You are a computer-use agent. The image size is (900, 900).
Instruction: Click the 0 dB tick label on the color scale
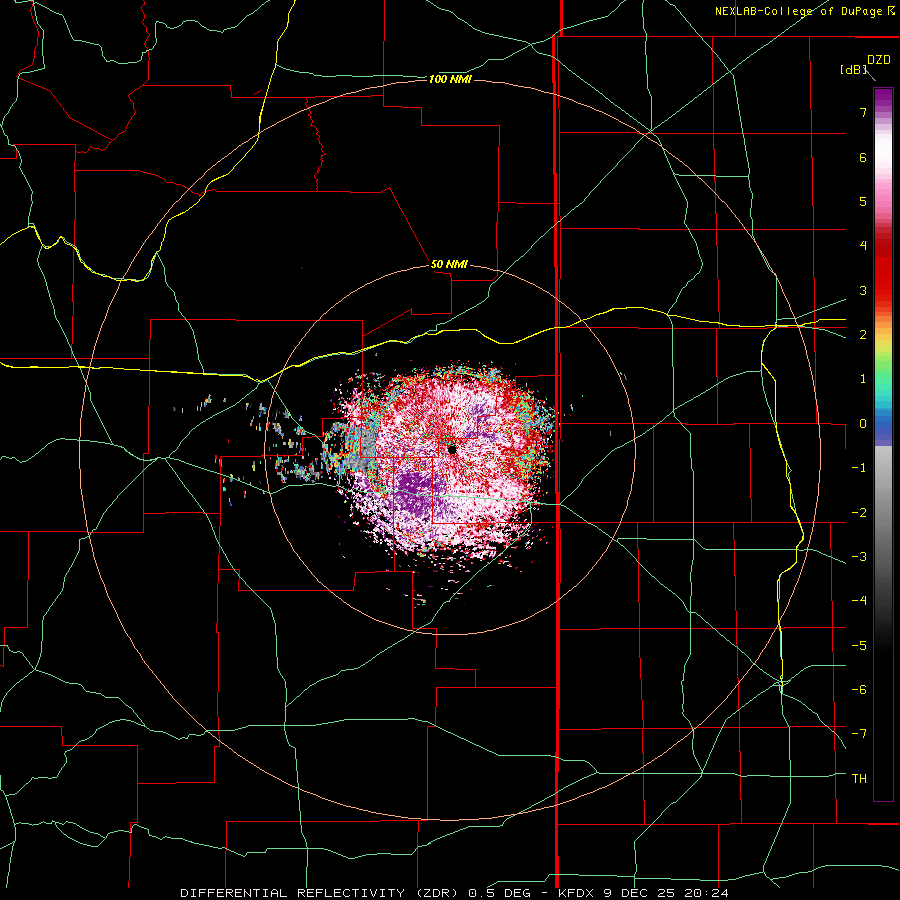[863, 424]
